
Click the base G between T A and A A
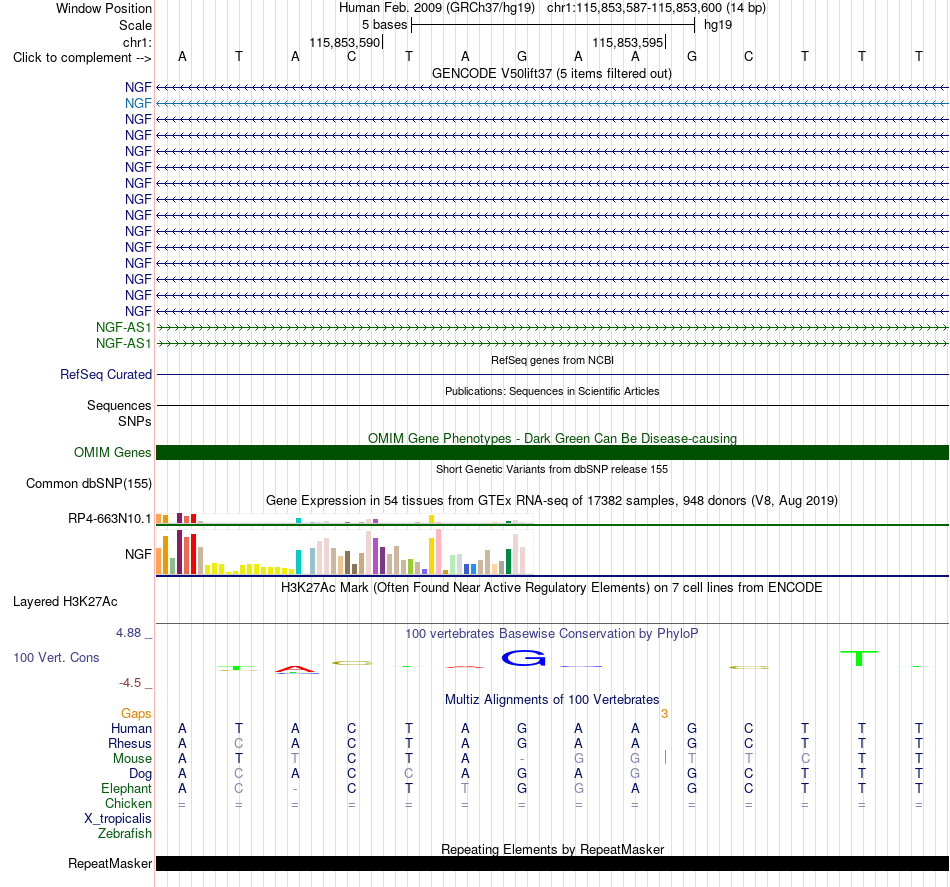coord(522,56)
